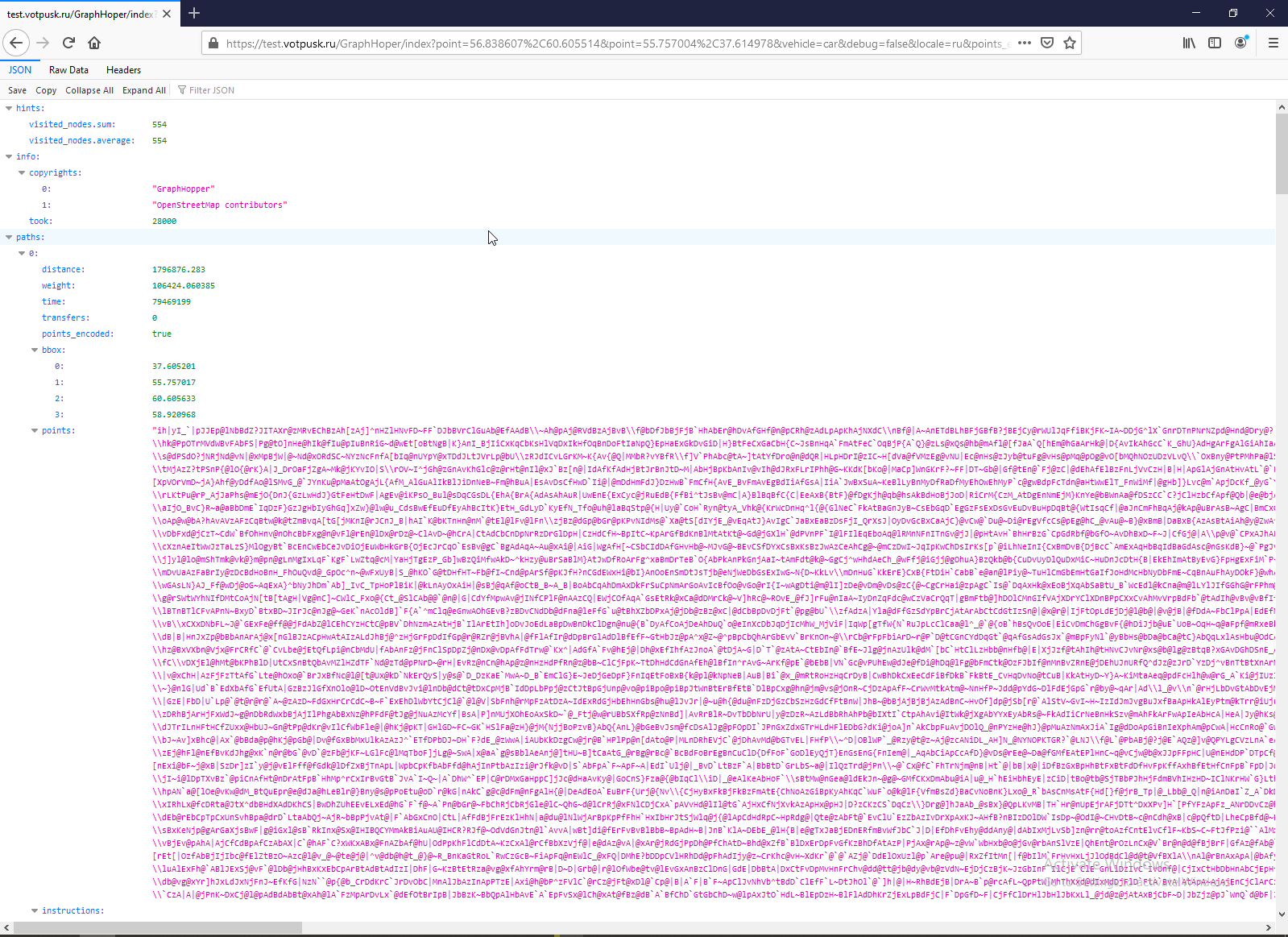
Task: Click the vertical scrollbar down arrow
Action: click(1282, 914)
